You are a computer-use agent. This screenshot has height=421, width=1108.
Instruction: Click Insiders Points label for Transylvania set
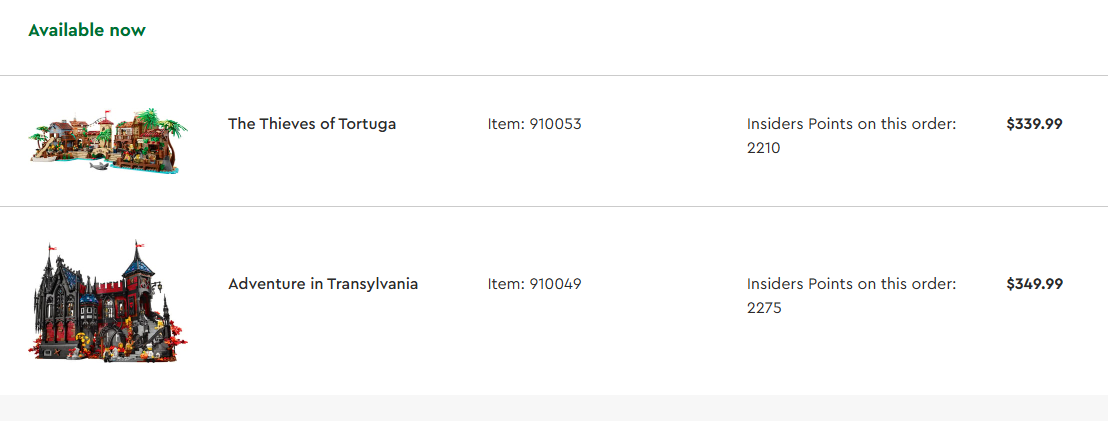tap(851, 284)
